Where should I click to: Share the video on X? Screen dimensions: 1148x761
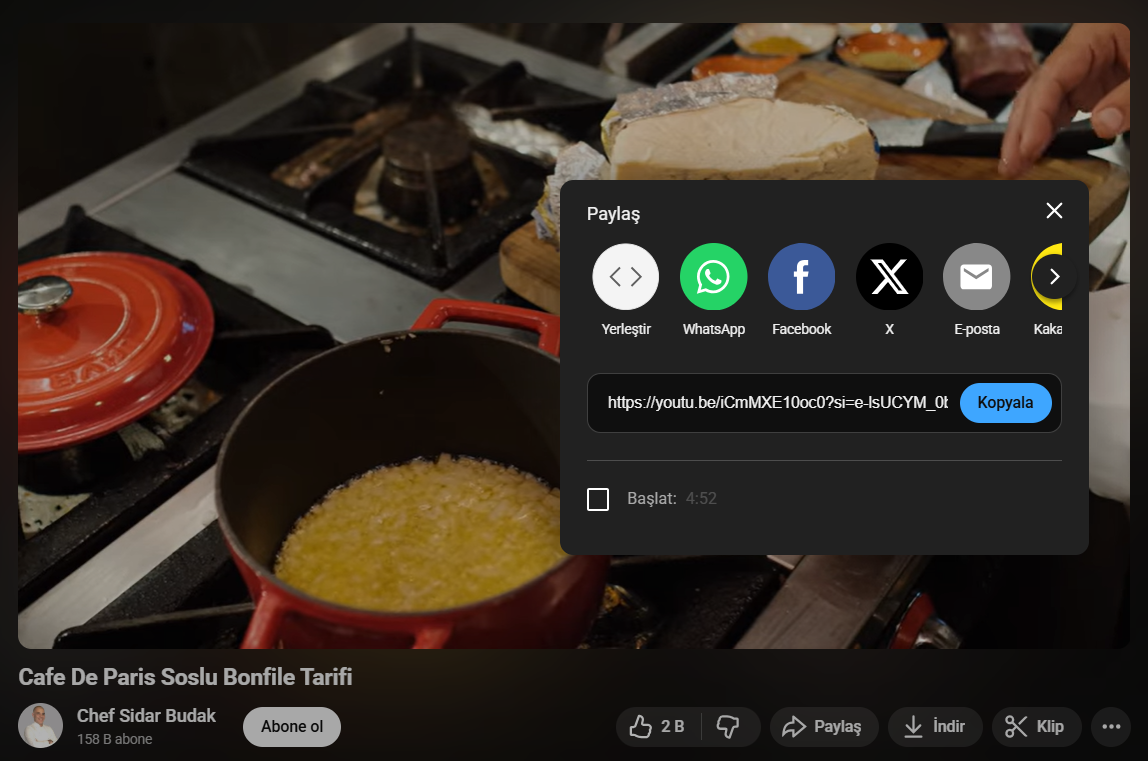(x=889, y=277)
